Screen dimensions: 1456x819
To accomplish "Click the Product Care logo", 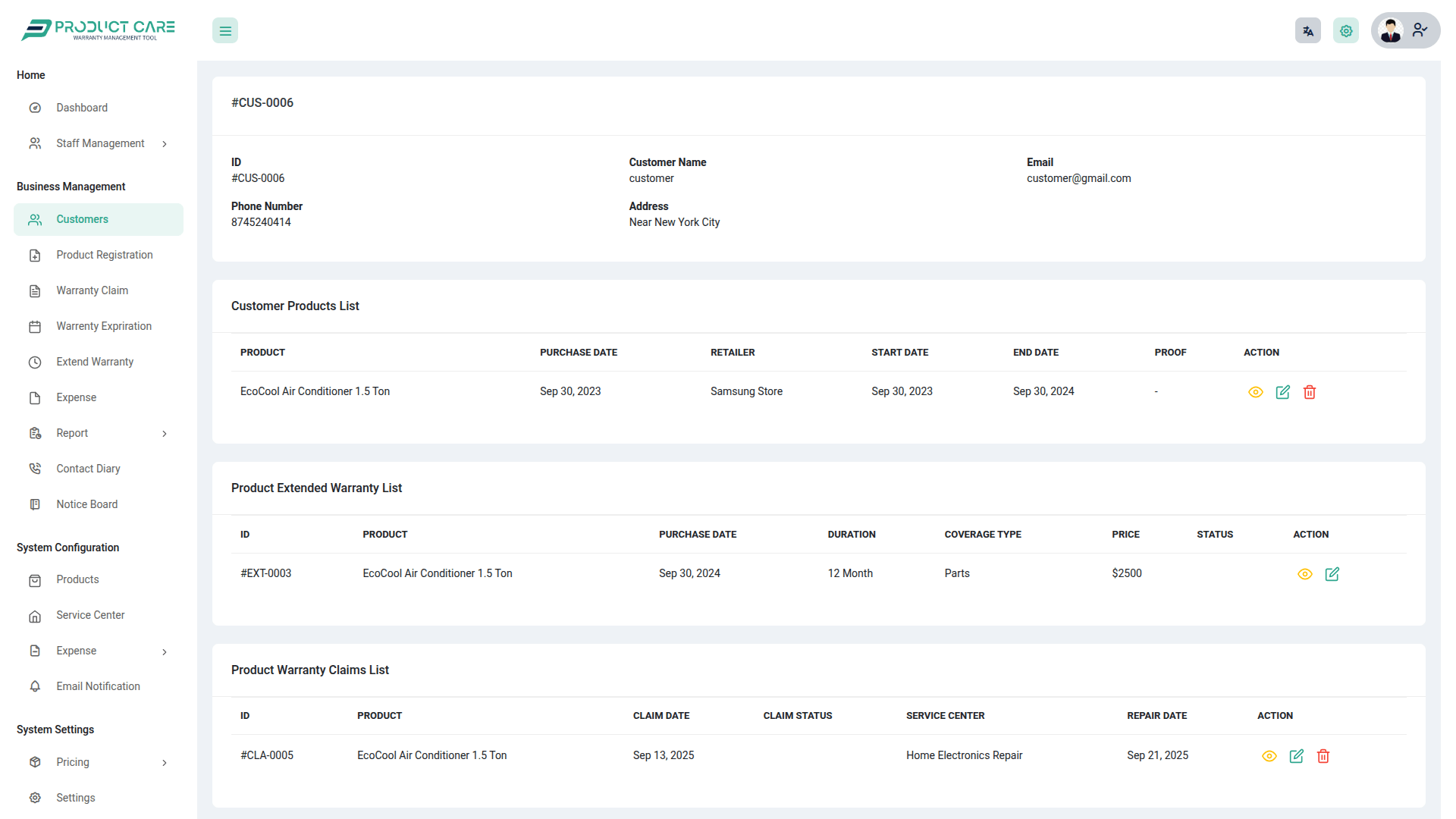I will coord(99,30).
